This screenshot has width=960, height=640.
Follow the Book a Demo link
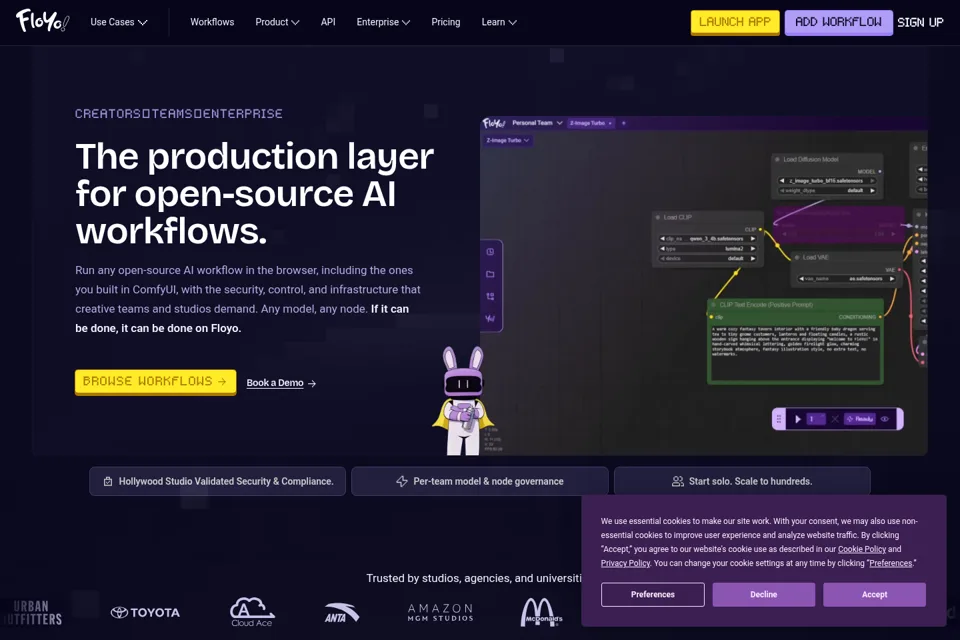[x=281, y=383]
